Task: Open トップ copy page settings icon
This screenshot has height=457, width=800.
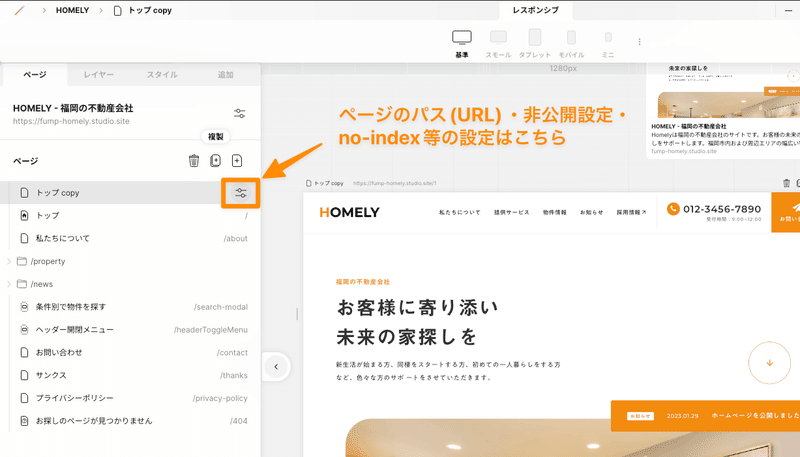Action: click(241, 193)
